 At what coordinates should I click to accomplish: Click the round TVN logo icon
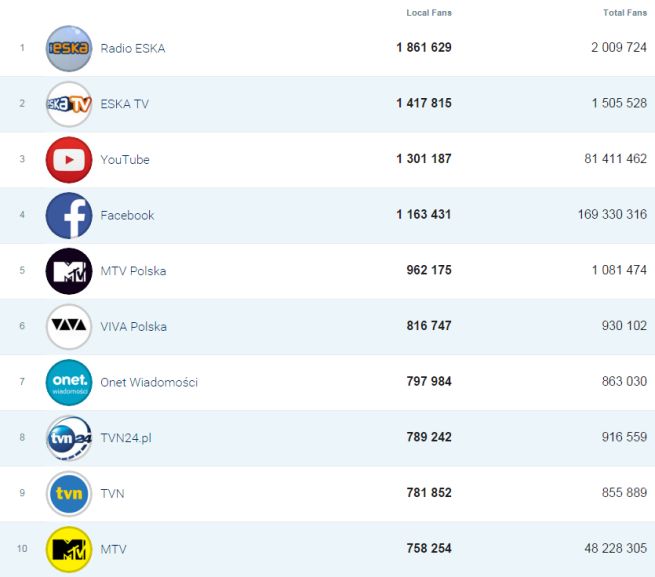point(68,494)
